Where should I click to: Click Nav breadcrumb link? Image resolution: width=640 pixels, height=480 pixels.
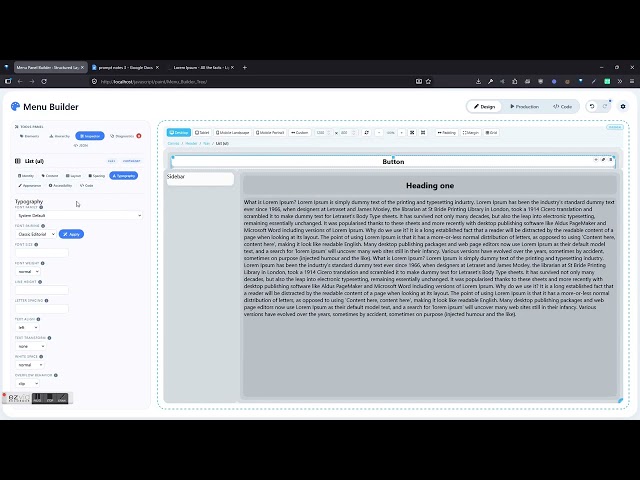(x=207, y=144)
